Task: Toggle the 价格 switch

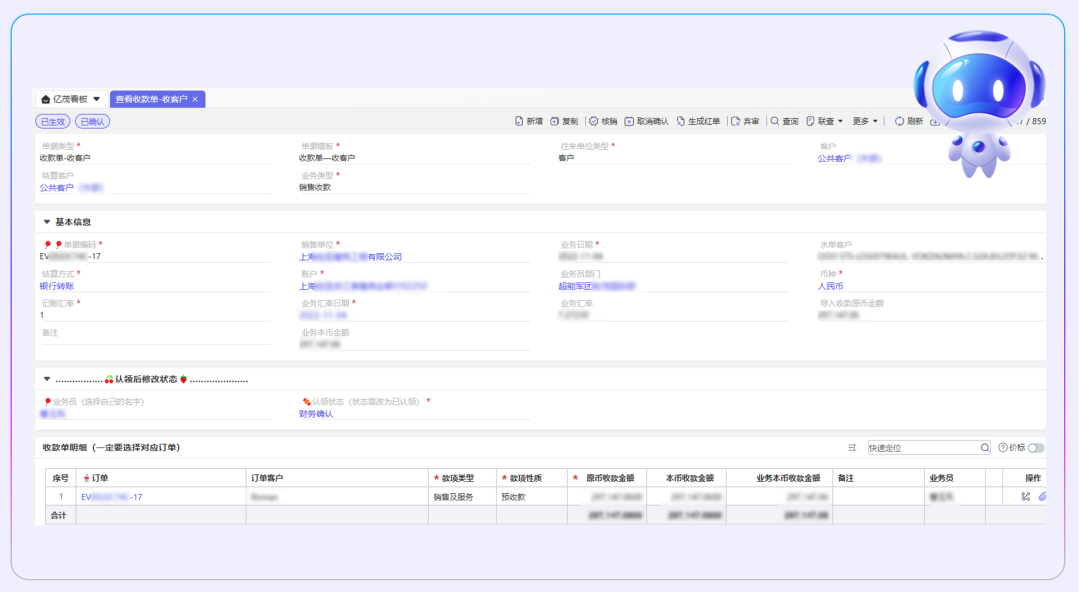Action: pyautogui.click(x=1035, y=448)
